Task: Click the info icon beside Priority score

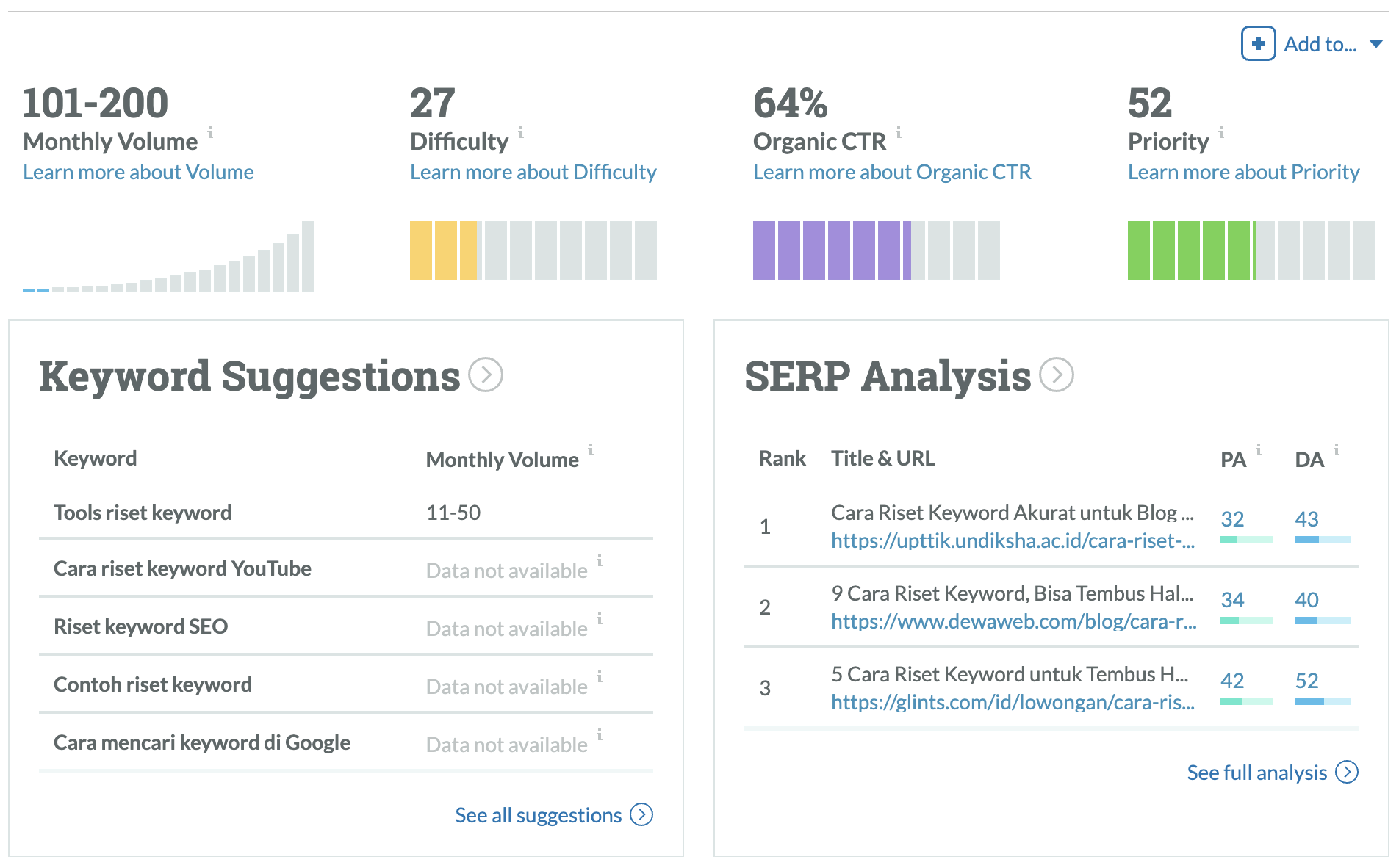Action: [x=1222, y=134]
